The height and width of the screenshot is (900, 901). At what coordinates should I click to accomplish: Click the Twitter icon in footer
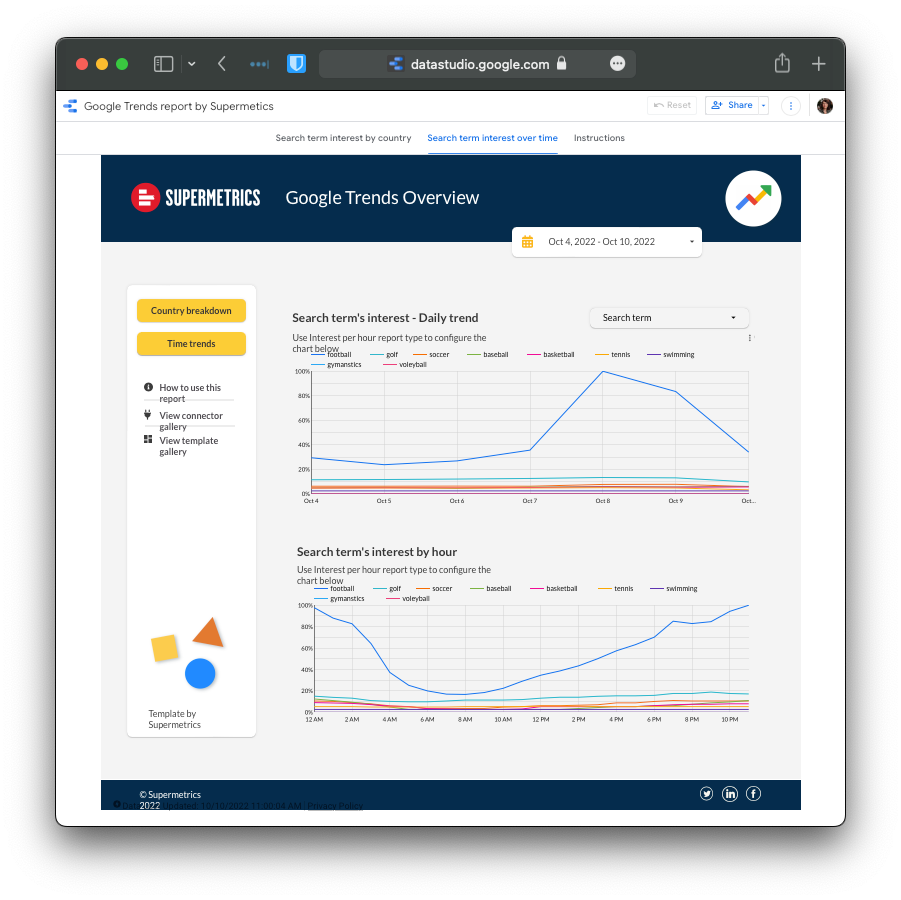pos(706,793)
